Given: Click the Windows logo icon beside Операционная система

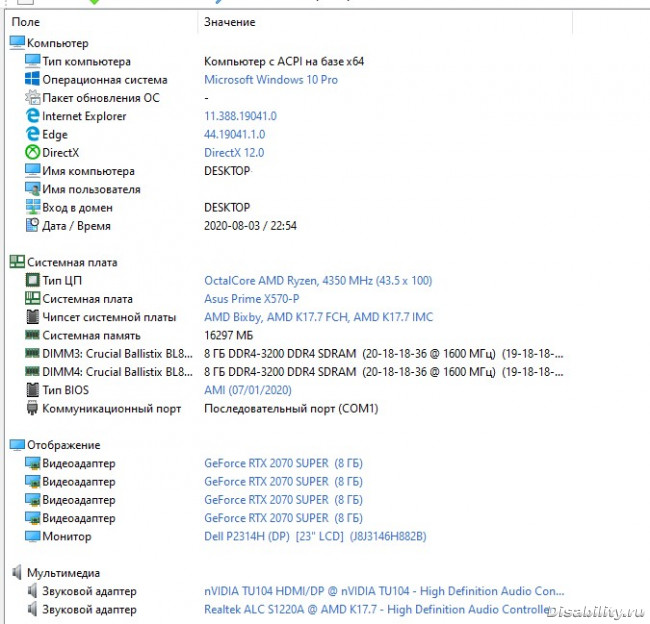Looking at the screenshot, I should [32, 79].
